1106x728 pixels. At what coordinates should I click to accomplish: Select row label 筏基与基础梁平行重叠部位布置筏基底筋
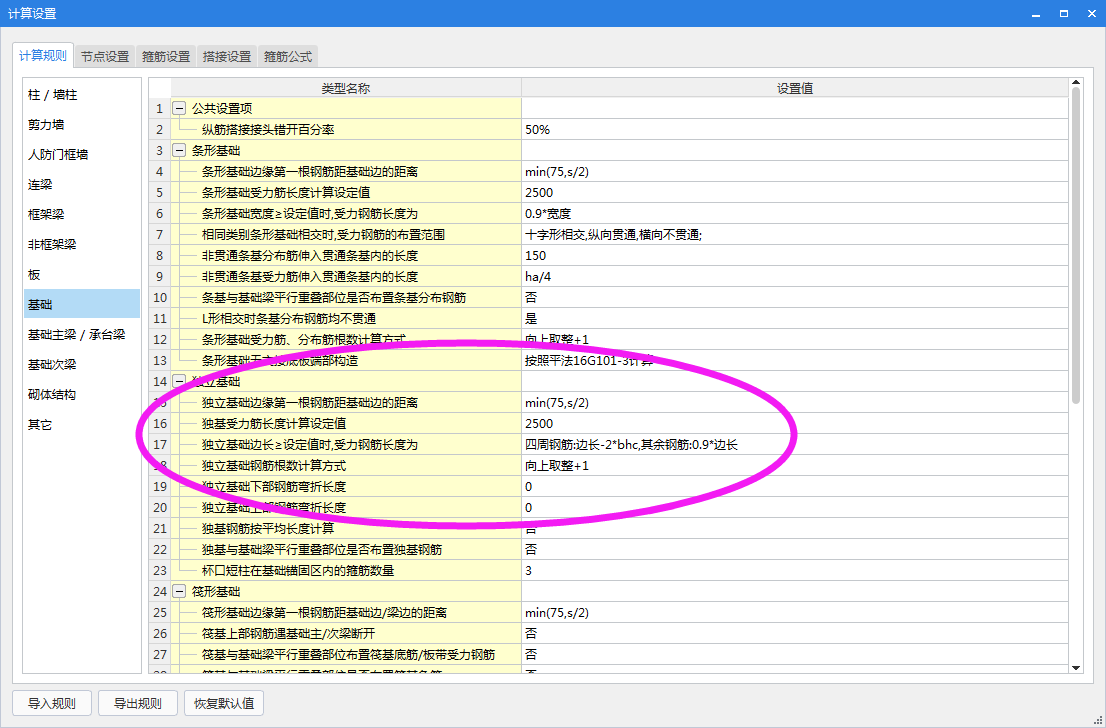click(348, 655)
